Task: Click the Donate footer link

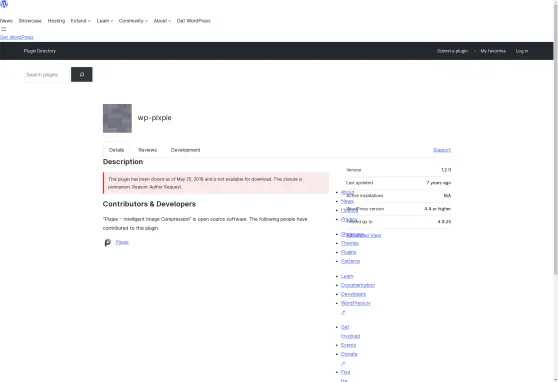Action: tap(349, 354)
